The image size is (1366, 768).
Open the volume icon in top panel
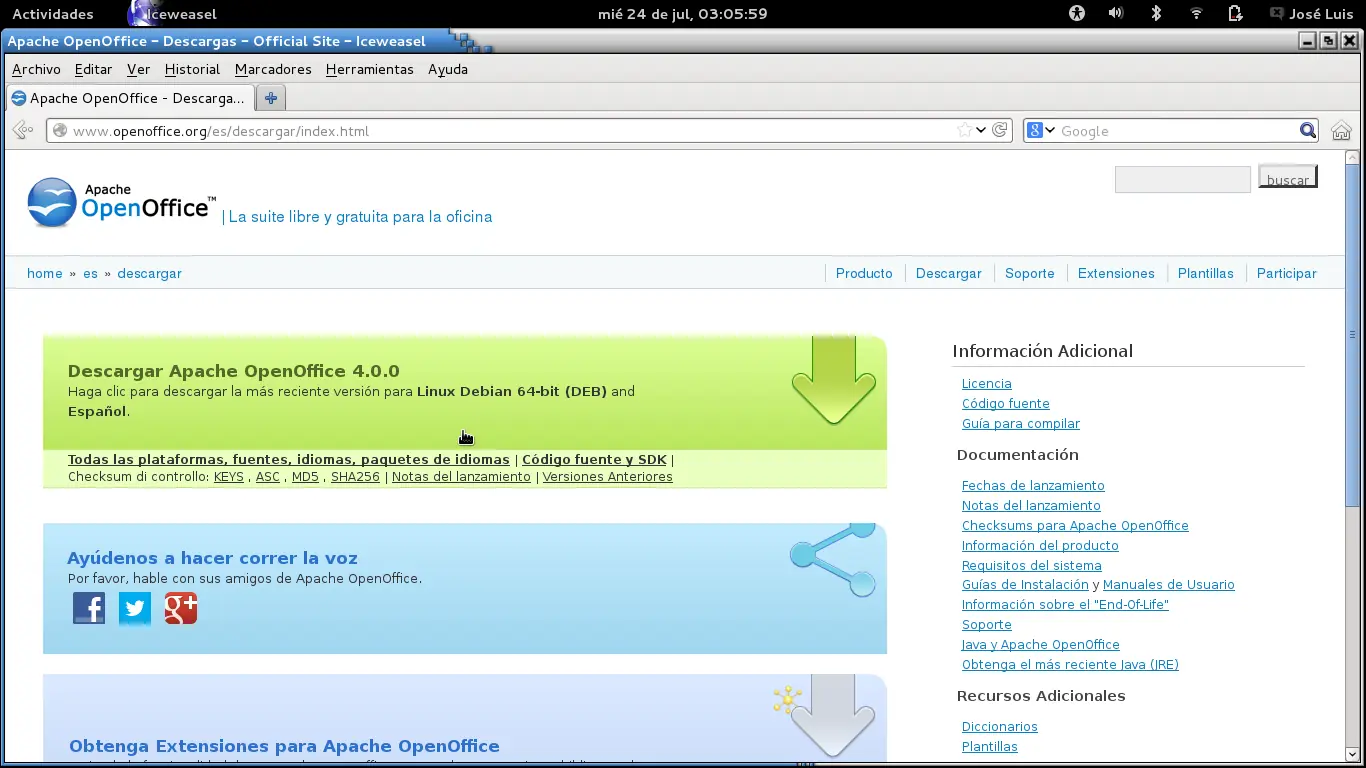click(x=1116, y=14)
